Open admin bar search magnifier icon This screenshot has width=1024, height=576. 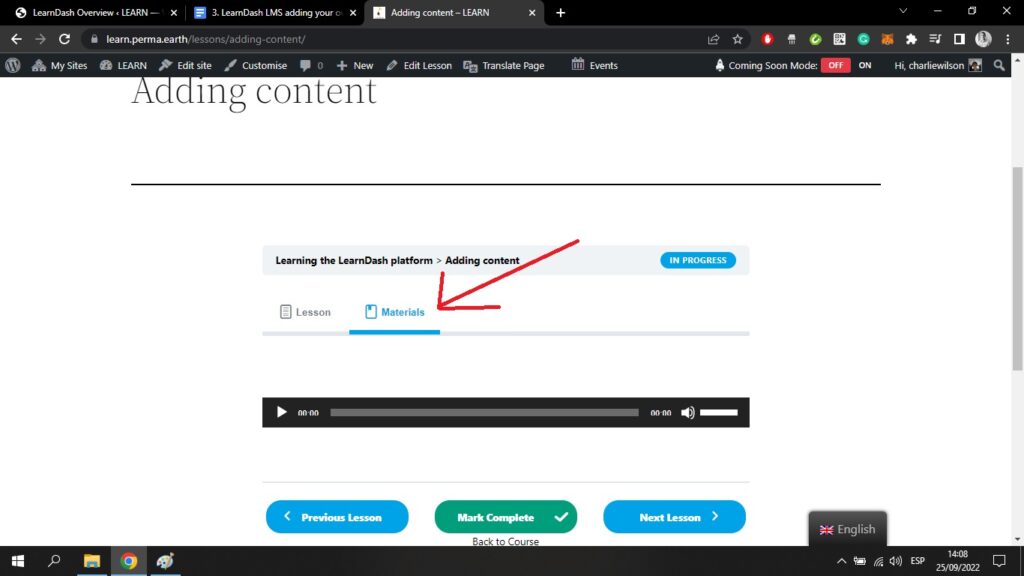tap(1000, 65)
